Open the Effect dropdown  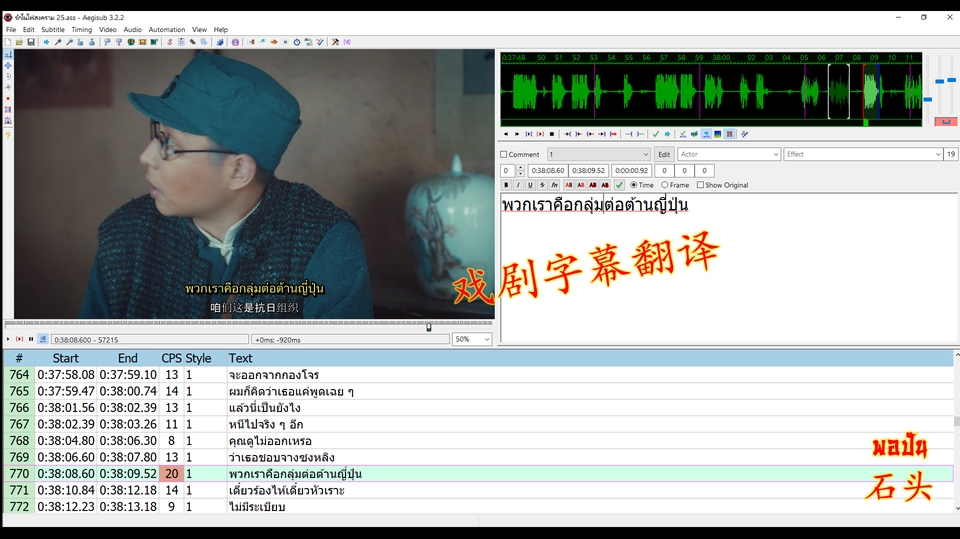tap(863, 154)
